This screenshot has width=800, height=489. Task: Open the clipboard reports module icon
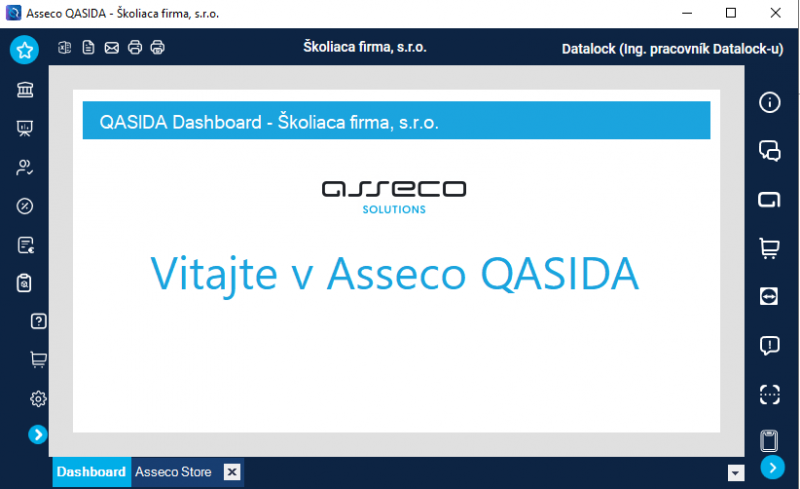tap(24, 283)
